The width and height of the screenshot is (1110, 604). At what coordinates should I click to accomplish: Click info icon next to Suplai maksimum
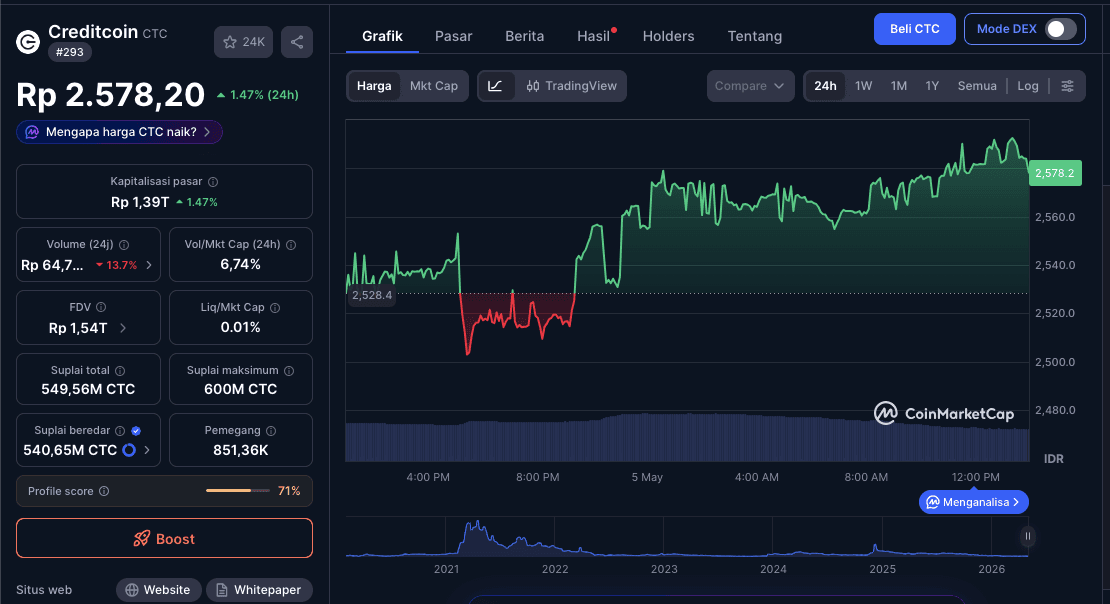[x=289, y=371]
